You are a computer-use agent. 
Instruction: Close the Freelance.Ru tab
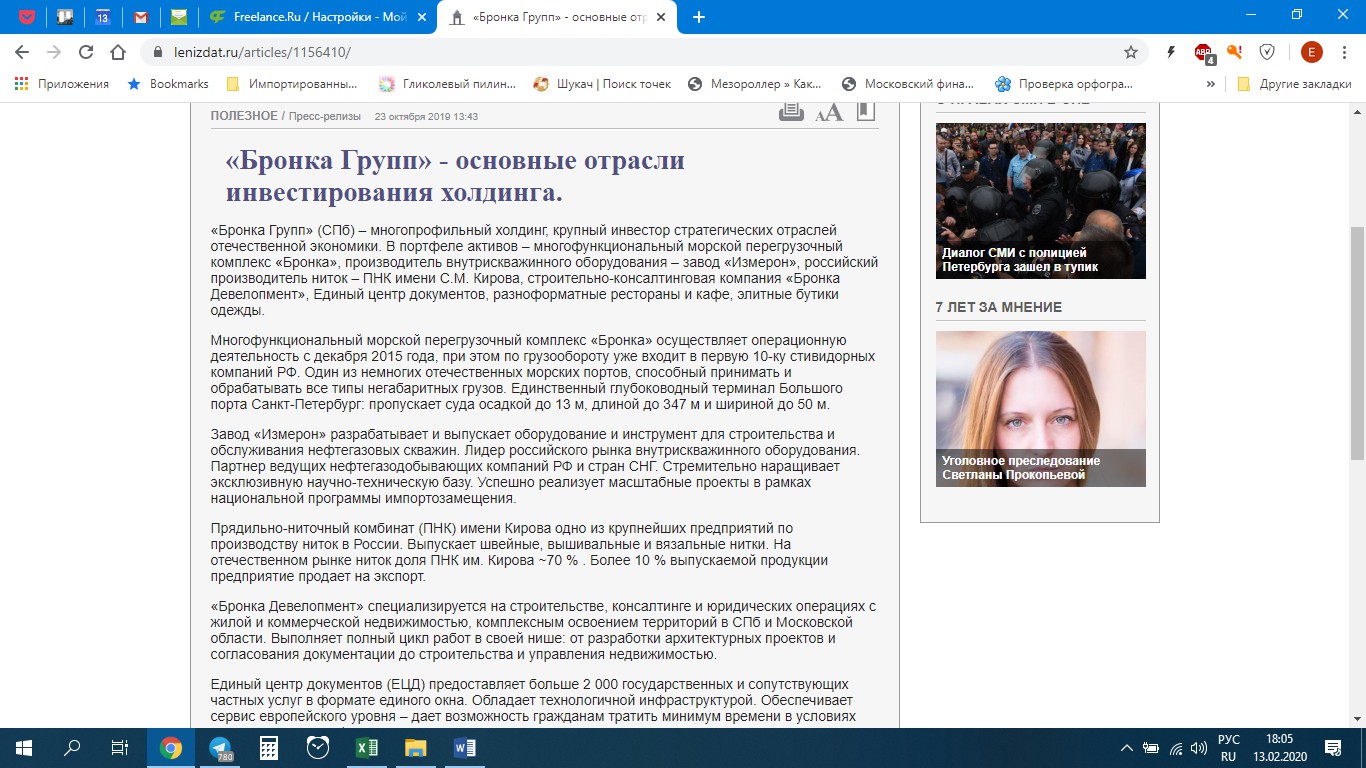pyautogui.click(x=420, y=17)
